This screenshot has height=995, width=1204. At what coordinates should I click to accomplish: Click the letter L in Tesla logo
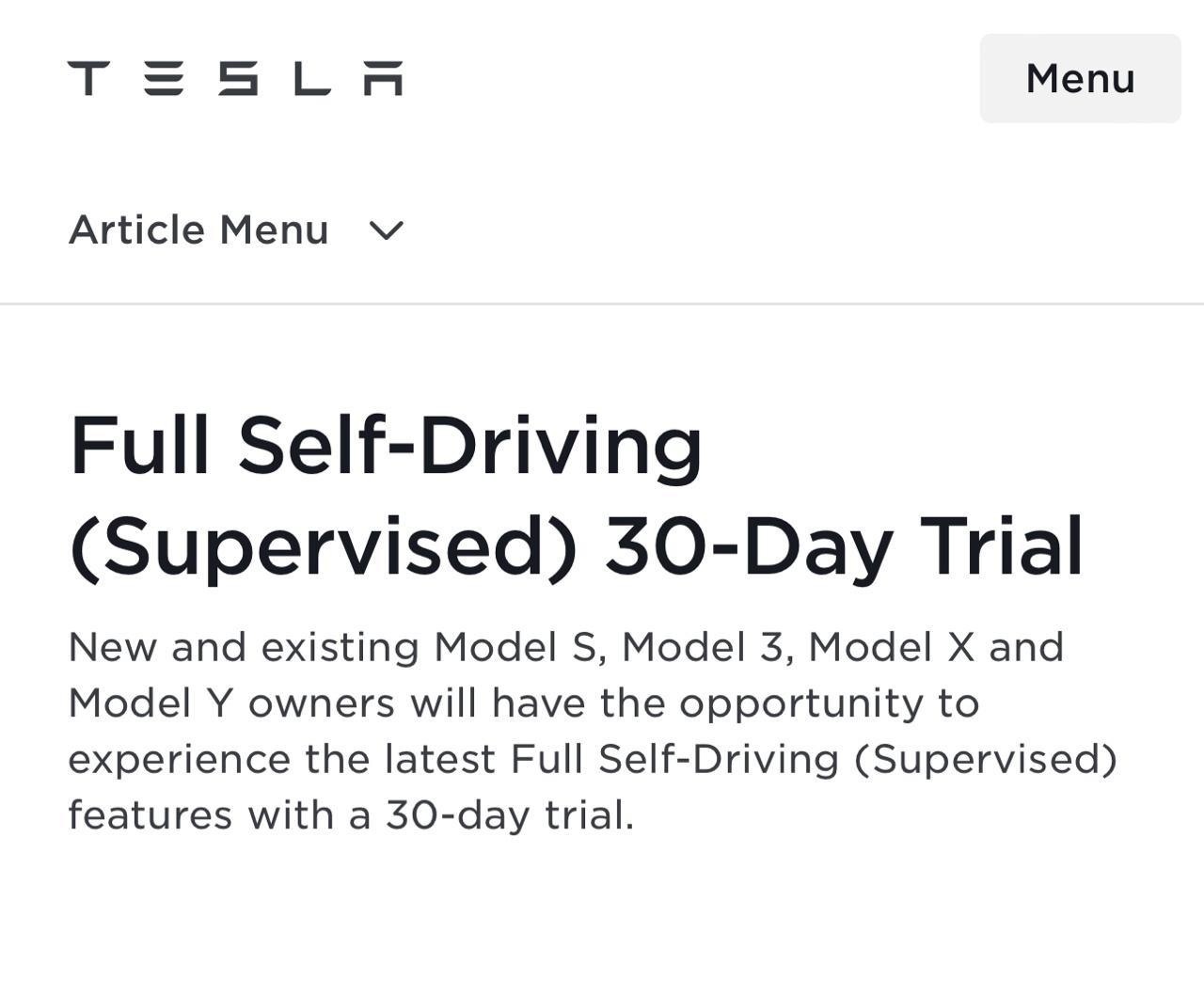pyautogui.click(x=311, y=79)
